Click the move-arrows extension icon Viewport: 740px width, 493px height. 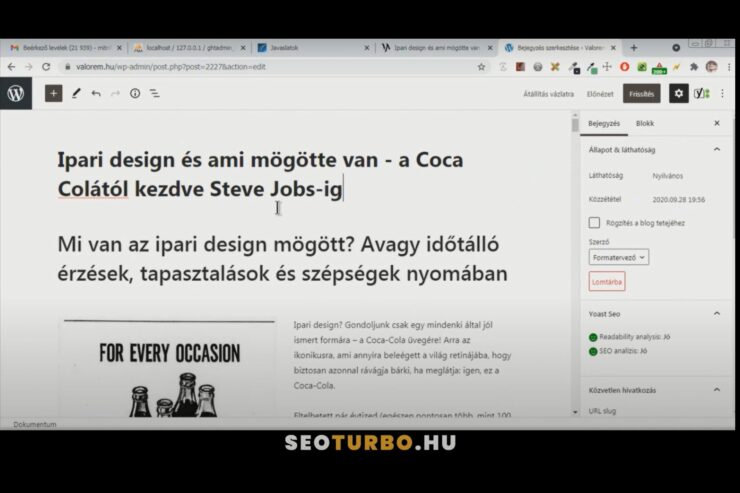(x=607, y=67)
